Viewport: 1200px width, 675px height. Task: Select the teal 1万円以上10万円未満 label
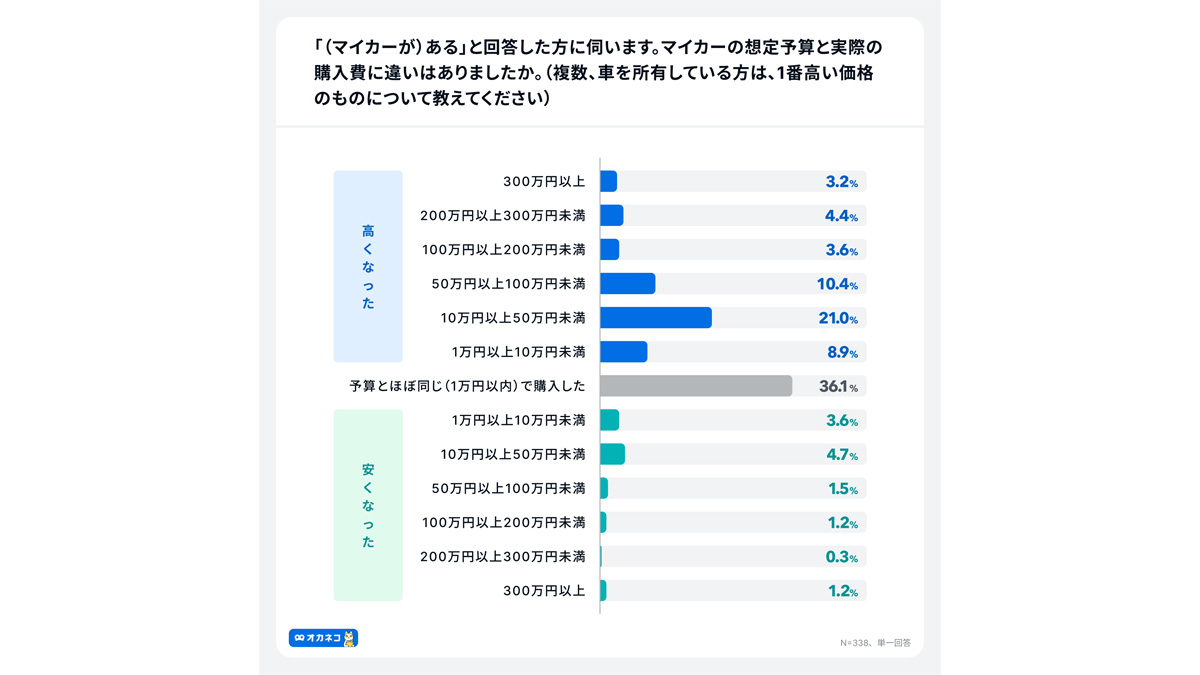click(x=519, y=420)
